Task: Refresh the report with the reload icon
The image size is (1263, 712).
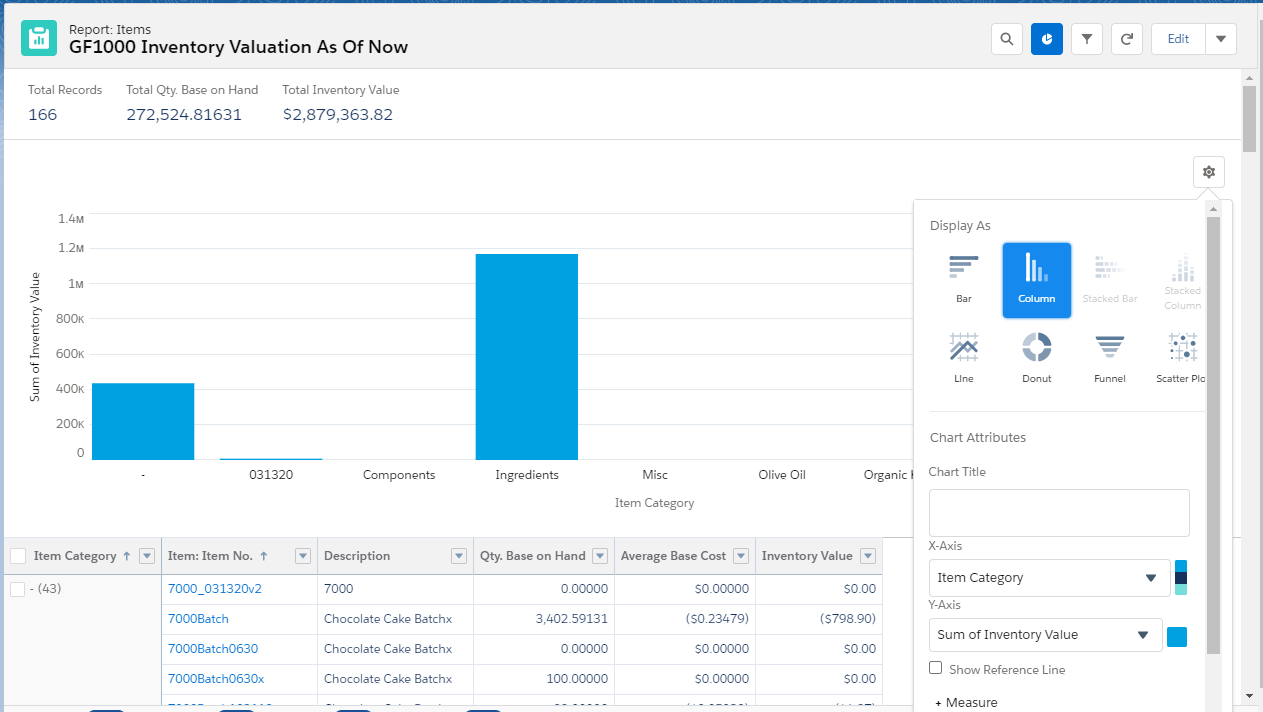Action: [x=1127, y=39]
